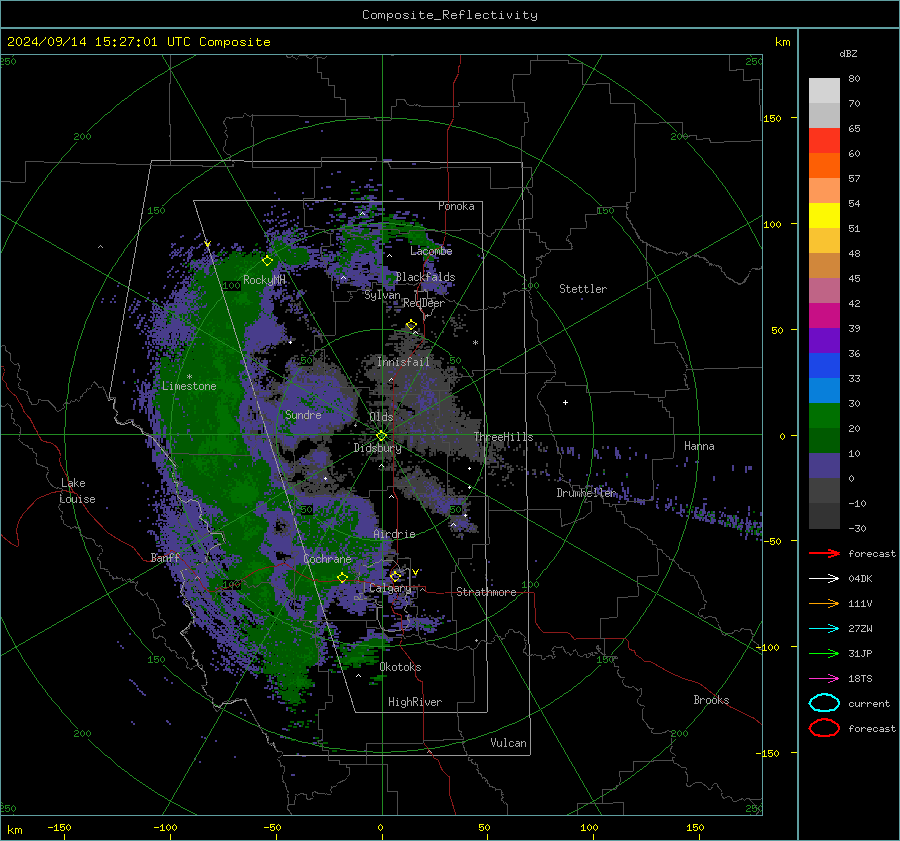Select the pink 42-45 dBZ swatch
900x841 pixels.
[824, 291]
